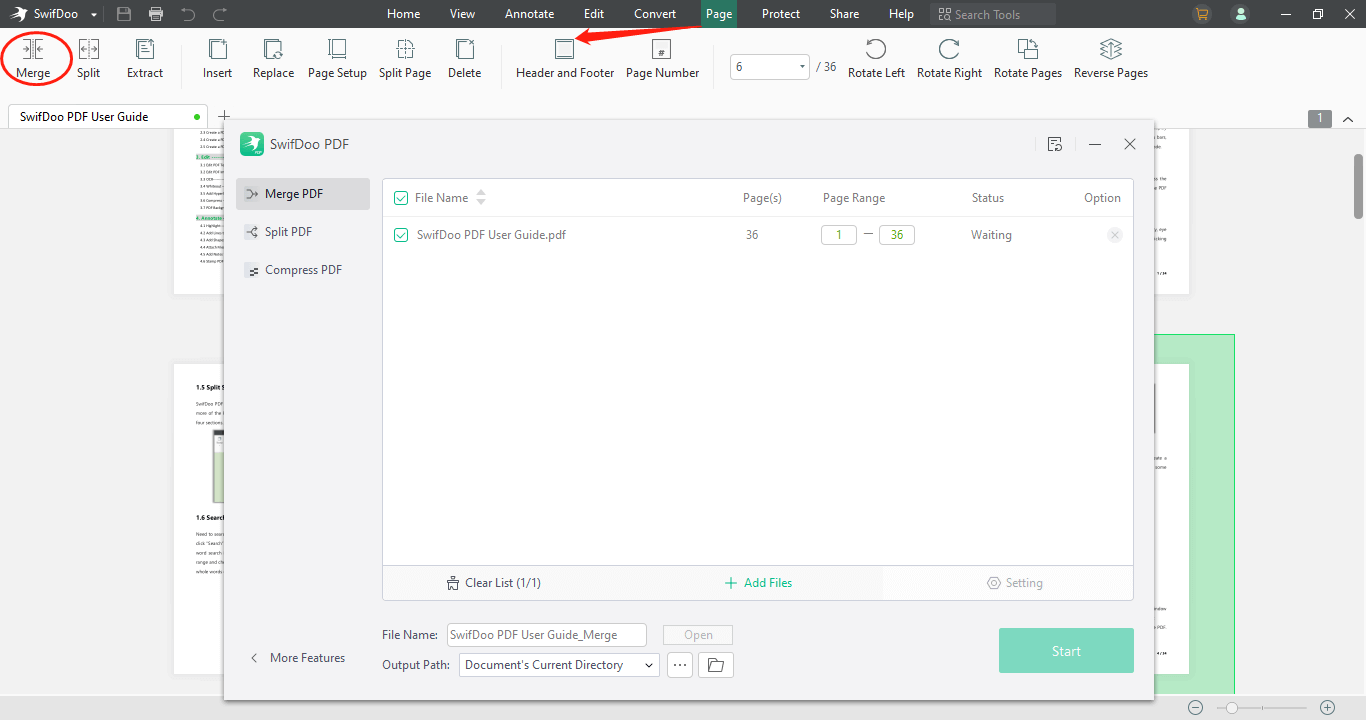The image size is (1366, 720).
Task: Save the document with the floppy icon
Action: pos(124,14)
